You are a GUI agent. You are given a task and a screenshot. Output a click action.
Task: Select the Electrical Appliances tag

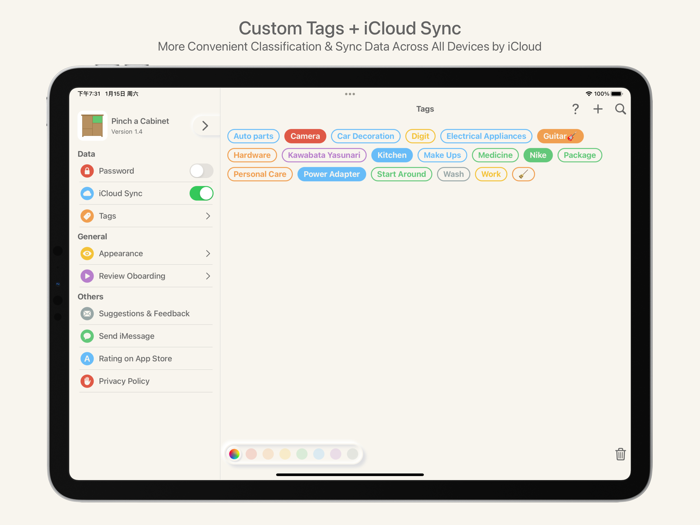pos(486,136)
